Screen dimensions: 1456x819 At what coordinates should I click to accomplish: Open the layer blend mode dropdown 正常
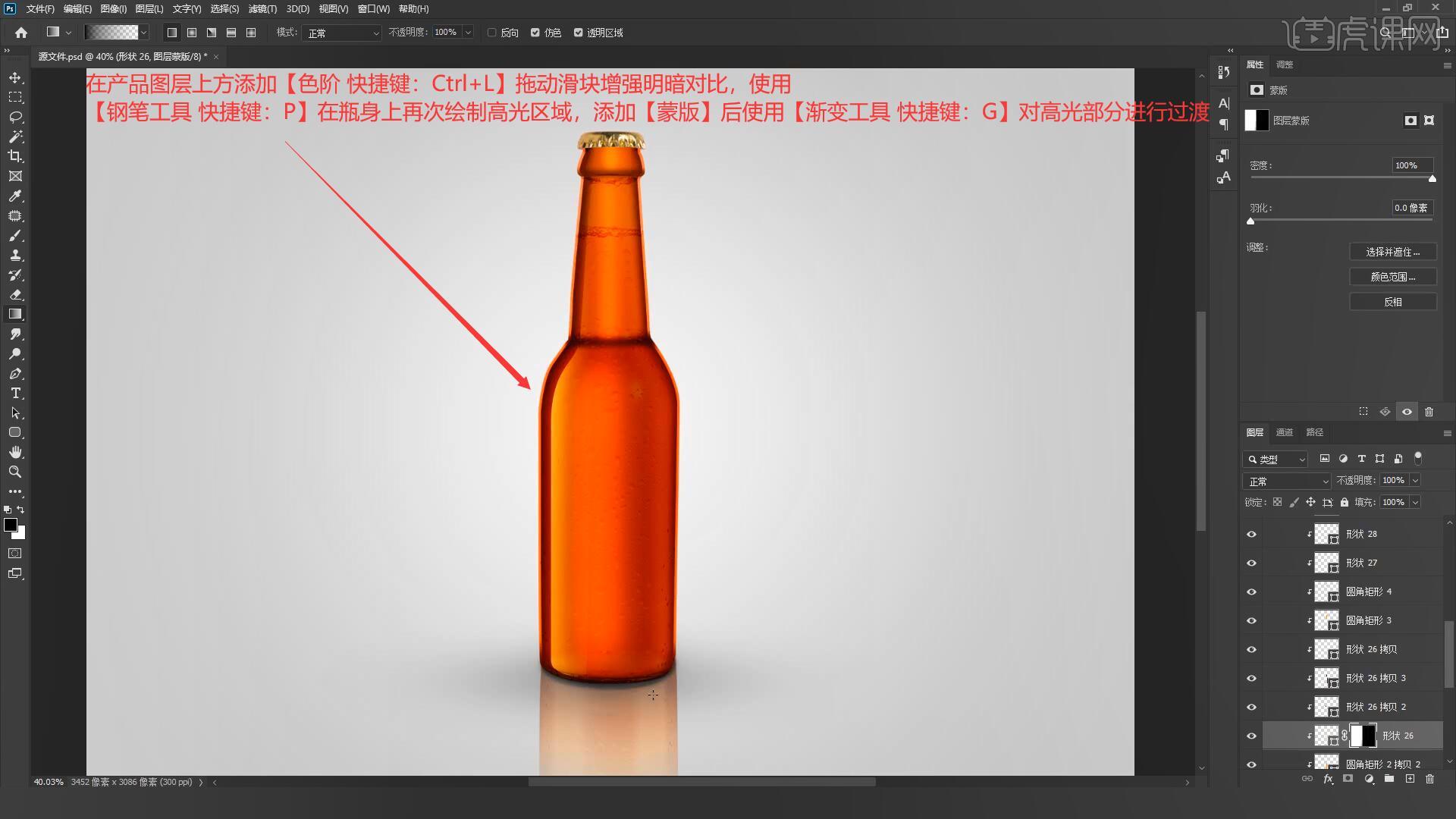point(1286,482)
